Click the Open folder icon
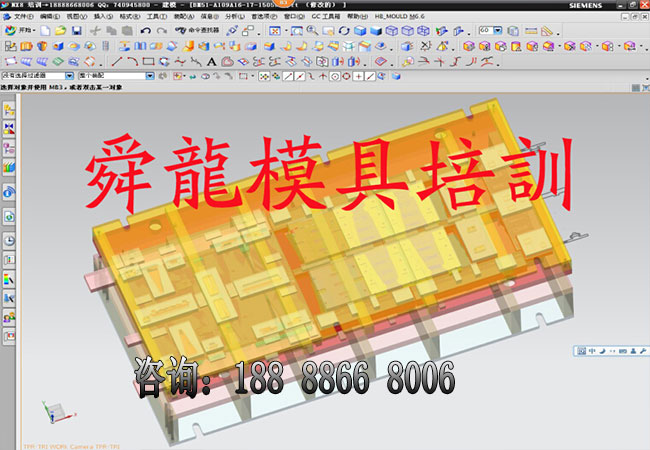The height and width of the screenshot is (450, 650). click(x=61, y=31)
